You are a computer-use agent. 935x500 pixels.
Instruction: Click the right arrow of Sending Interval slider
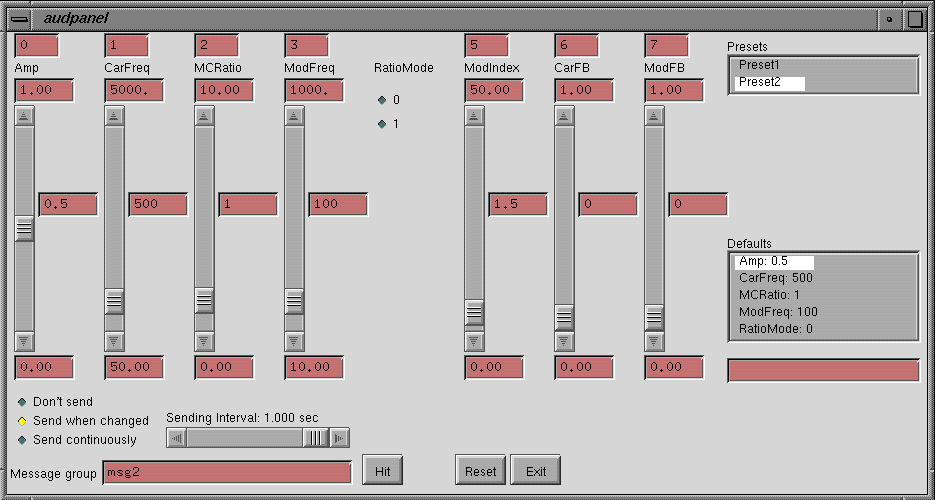(x=339, y=438)
